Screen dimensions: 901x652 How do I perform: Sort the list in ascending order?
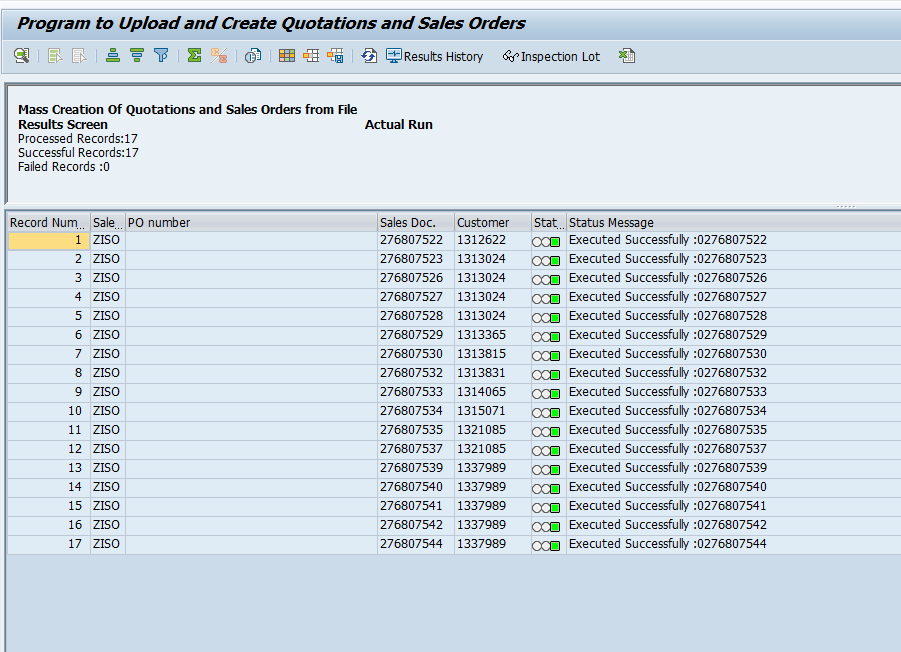point(113,56)
